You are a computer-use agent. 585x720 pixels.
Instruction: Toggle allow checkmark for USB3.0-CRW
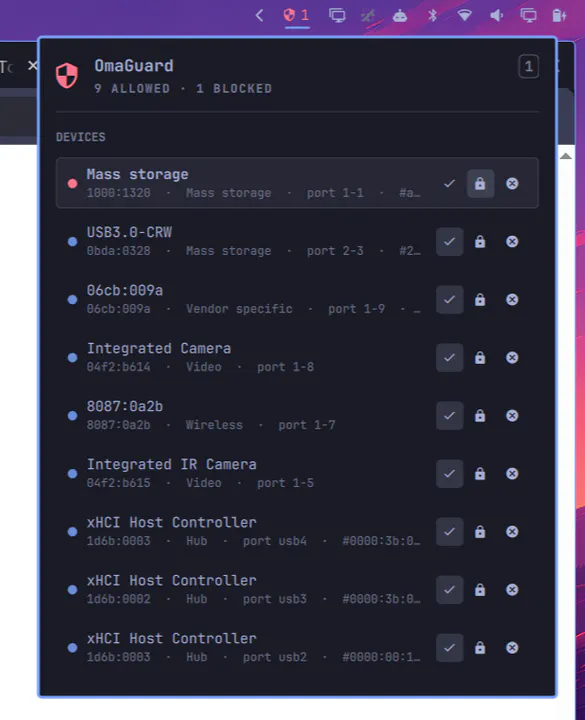pos(450,242)
